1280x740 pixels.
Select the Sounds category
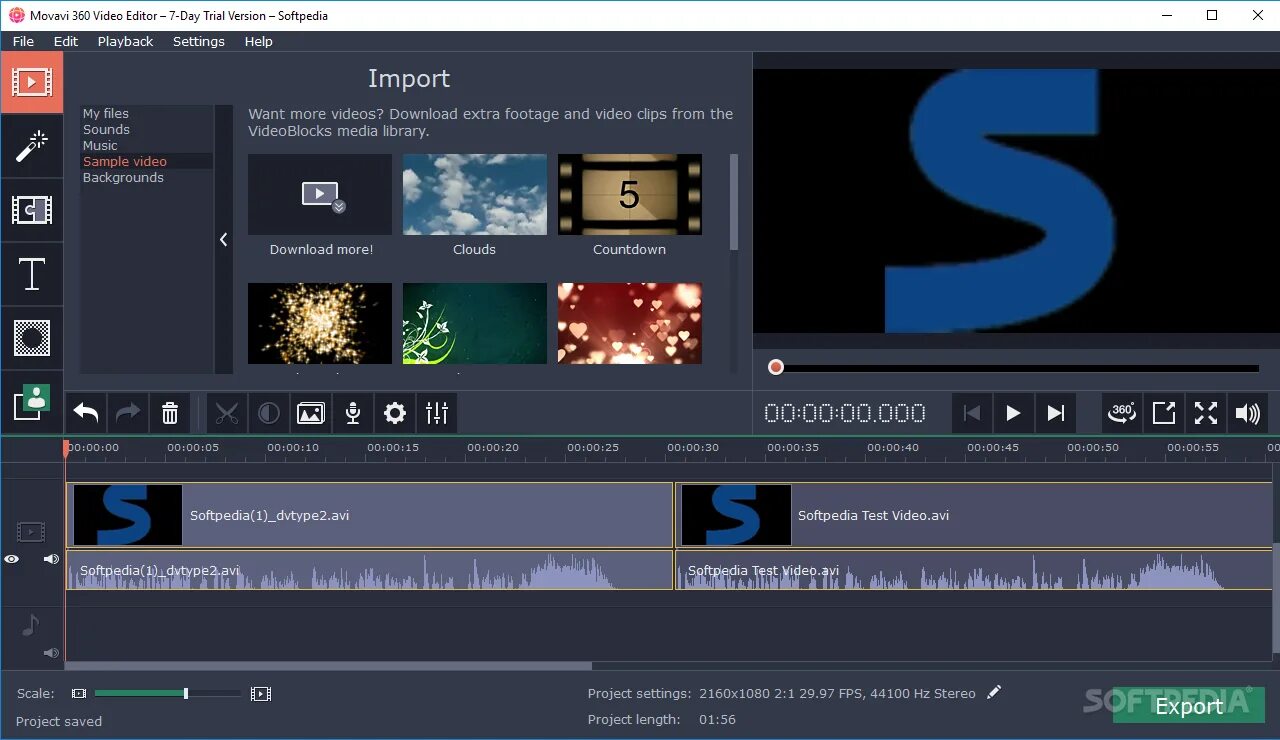tap(106, 129)
